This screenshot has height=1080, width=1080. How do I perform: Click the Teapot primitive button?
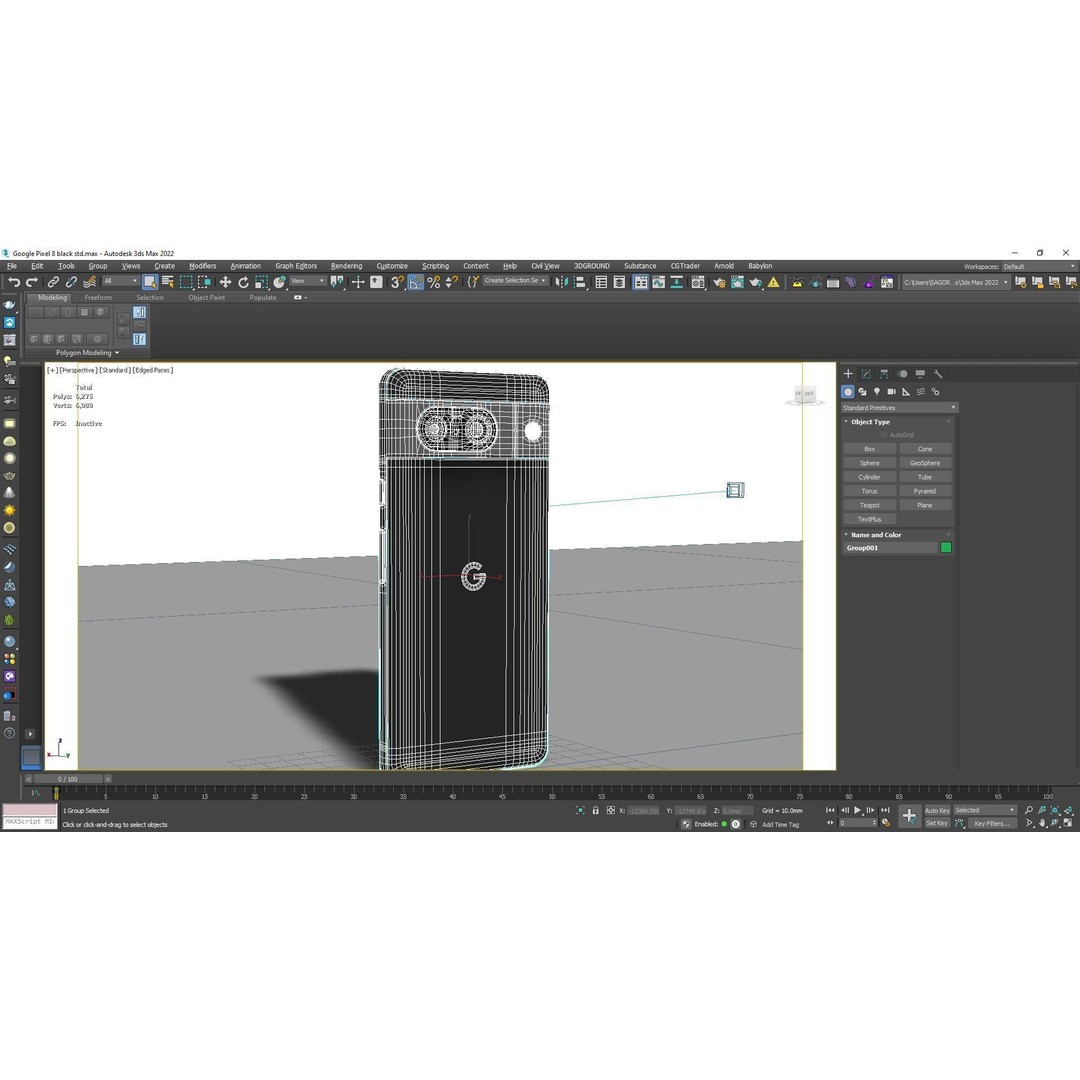click(869, 505)
